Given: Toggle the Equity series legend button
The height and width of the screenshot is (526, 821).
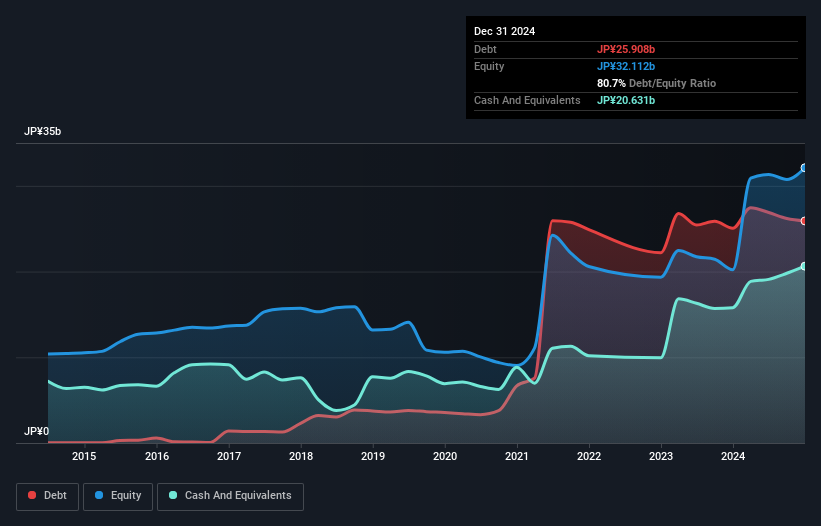Looking at the screenshot, I should (x=118, y=496).
